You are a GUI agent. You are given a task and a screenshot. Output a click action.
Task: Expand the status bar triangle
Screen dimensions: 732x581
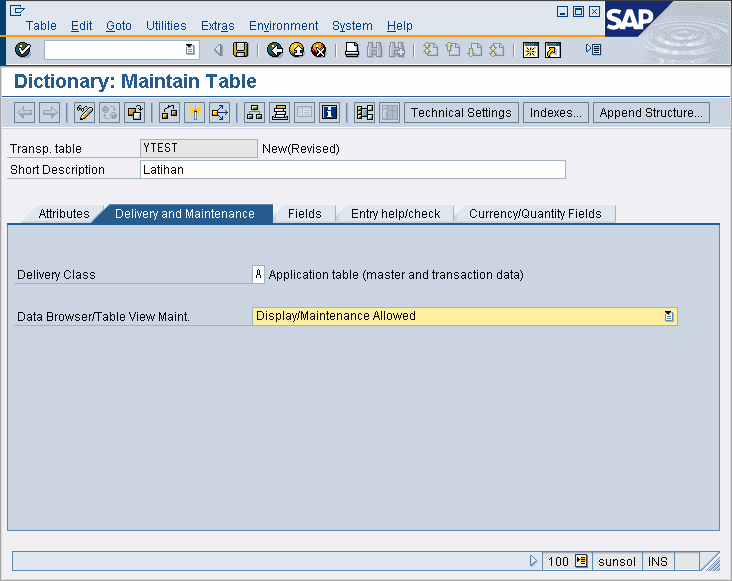pyautogui.click(x=533, y=560)
